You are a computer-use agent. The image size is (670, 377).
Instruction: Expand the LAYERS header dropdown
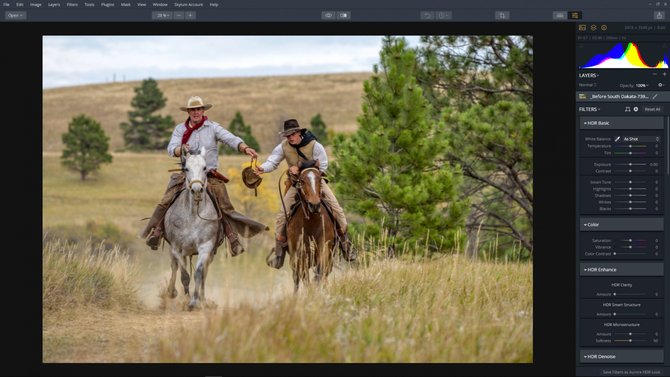(x=589, y=75)
